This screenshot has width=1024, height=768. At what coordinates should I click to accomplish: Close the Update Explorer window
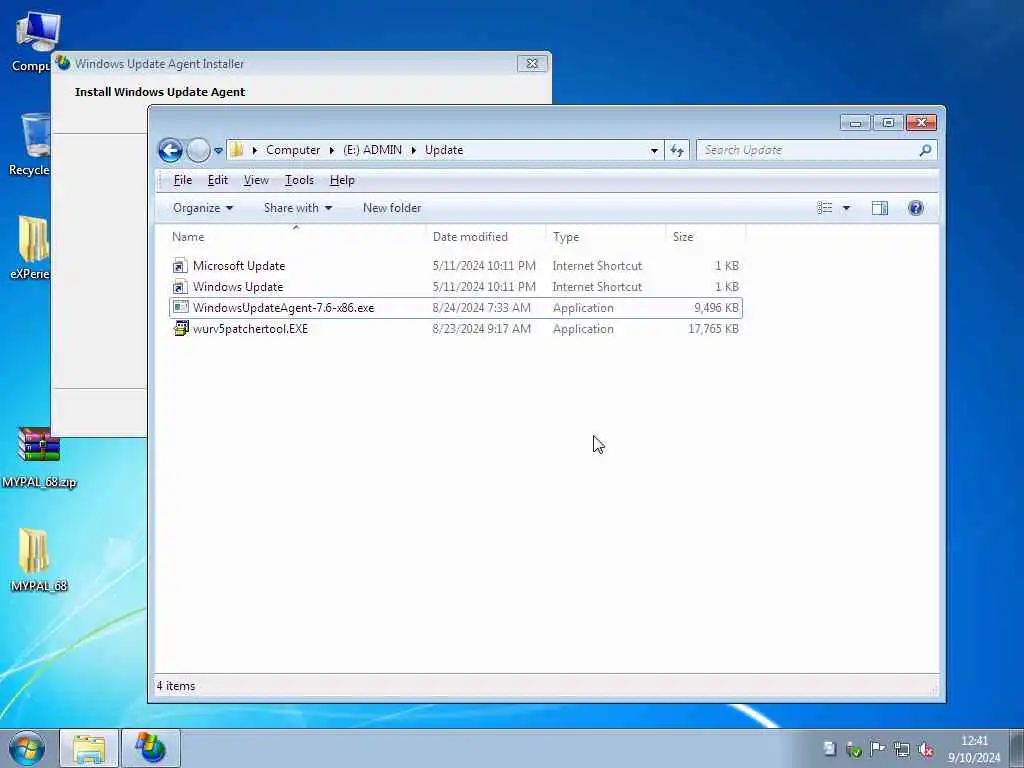pos(921,123)
